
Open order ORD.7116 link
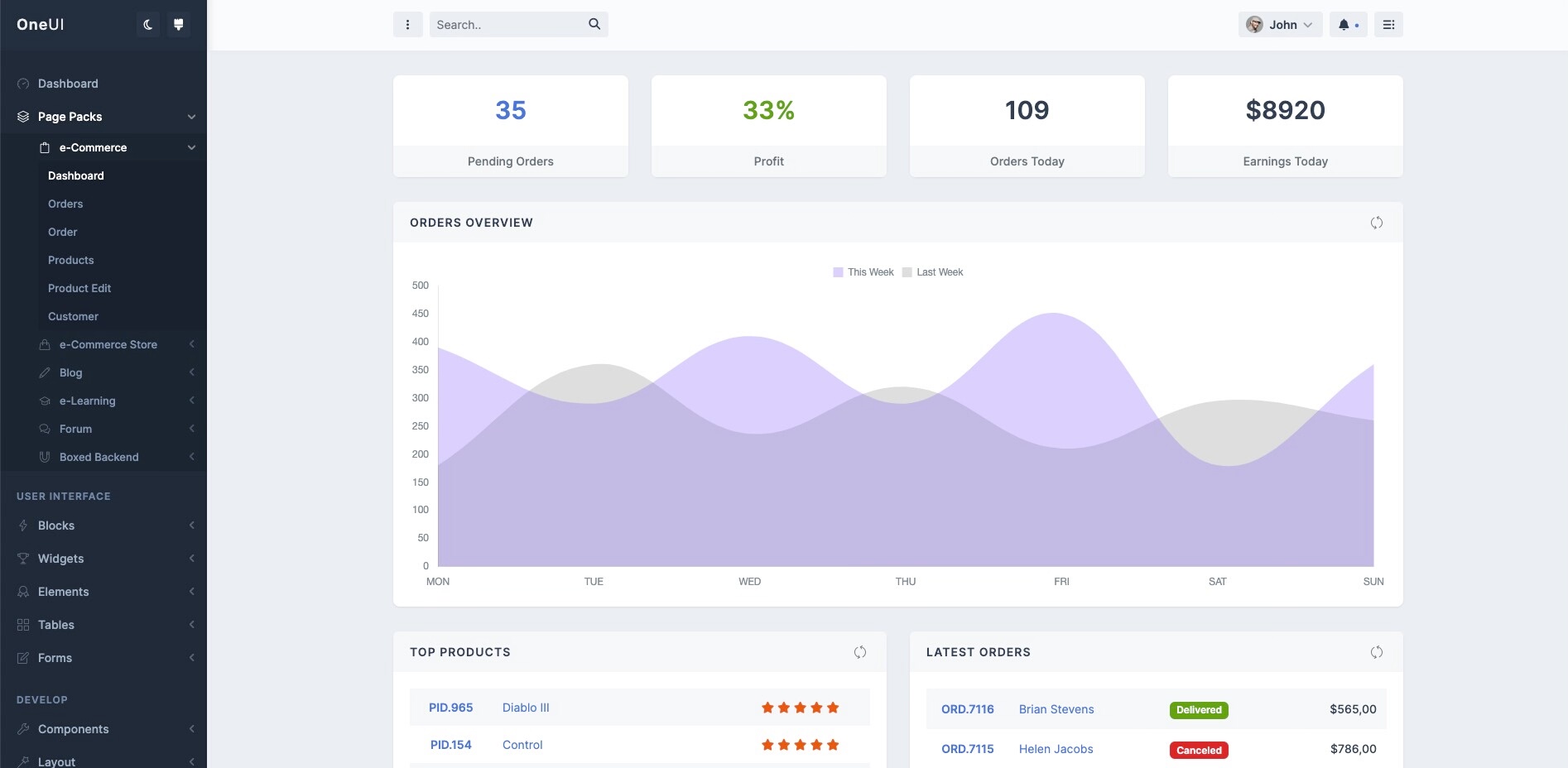pyautogui.click(x=967, y=709)
